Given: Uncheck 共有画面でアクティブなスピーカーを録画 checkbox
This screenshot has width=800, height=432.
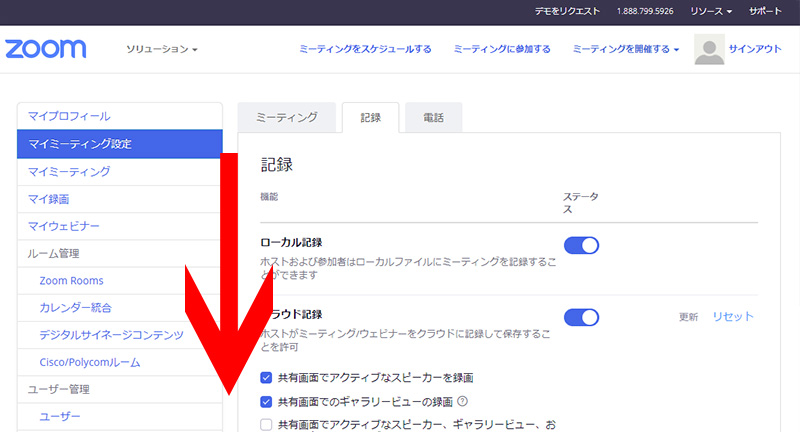Looking at the screenshot, I should point(266,378).
